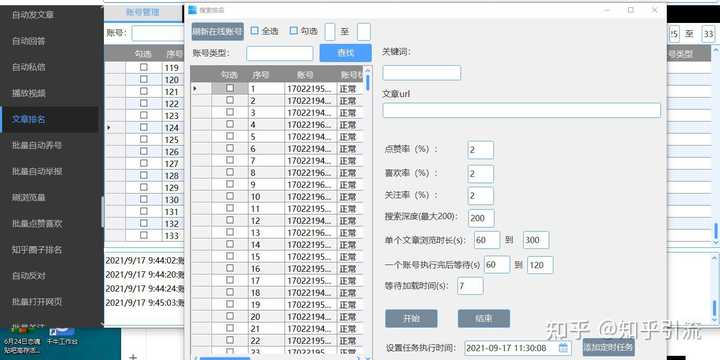Check row 130 in back account window

click(x=144, y=199)
